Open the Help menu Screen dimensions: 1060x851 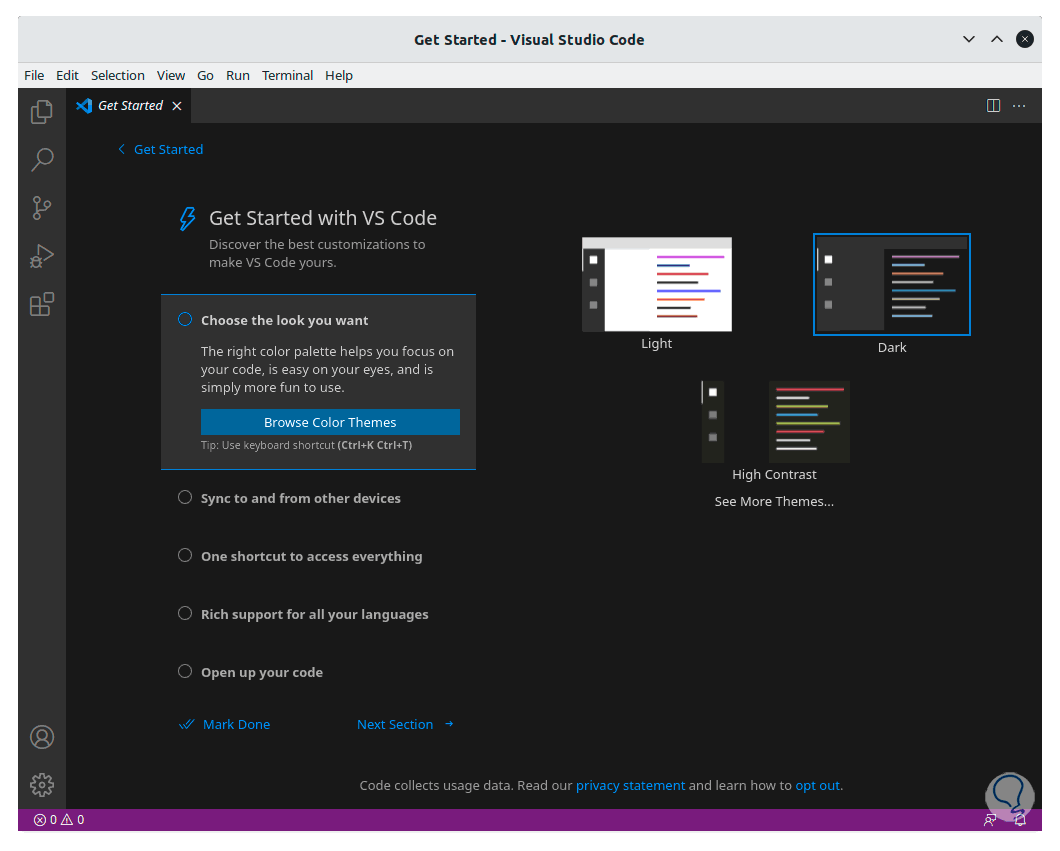point(339,76)
